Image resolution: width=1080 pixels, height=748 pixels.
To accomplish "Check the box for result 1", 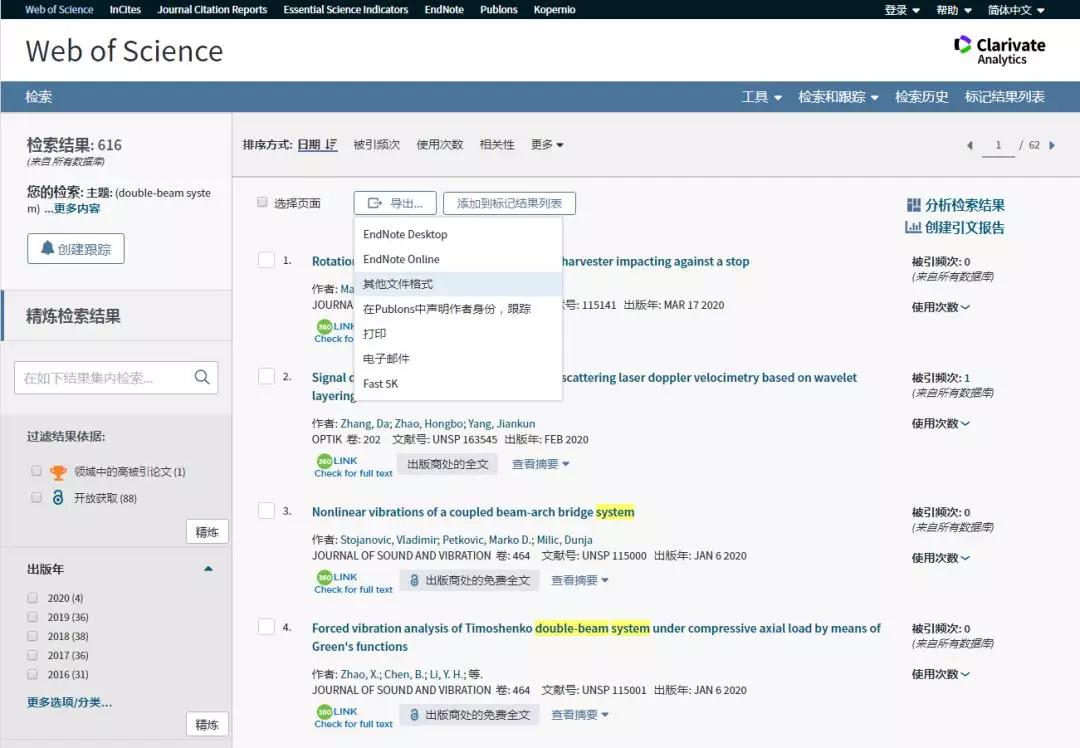I will 266,260.
